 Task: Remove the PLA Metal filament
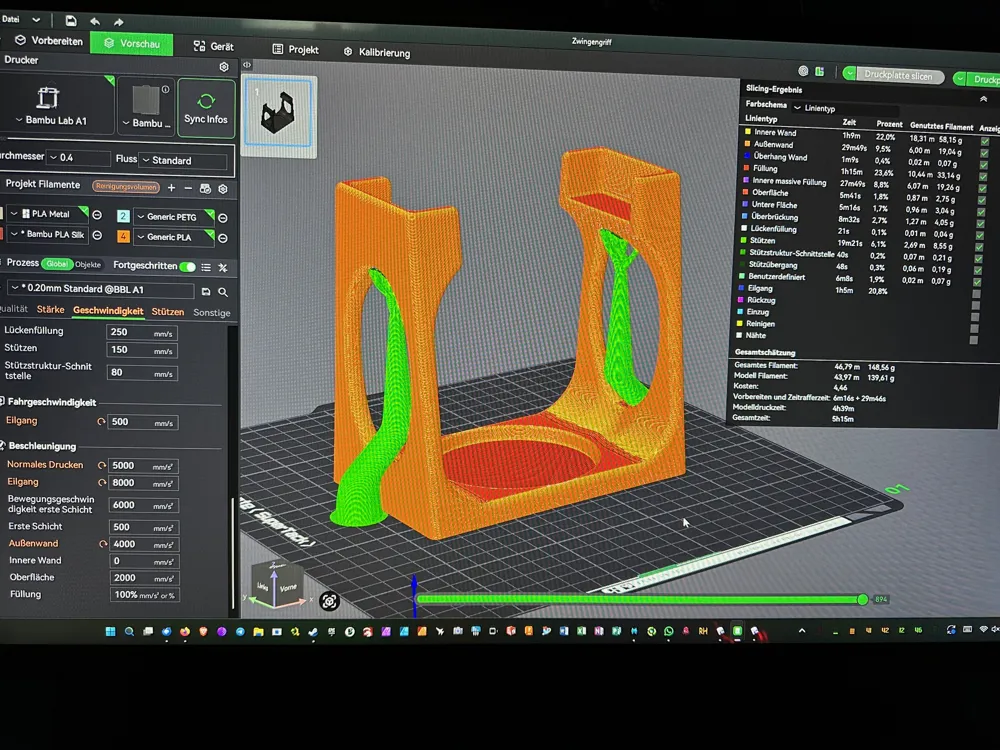point(97,215)
